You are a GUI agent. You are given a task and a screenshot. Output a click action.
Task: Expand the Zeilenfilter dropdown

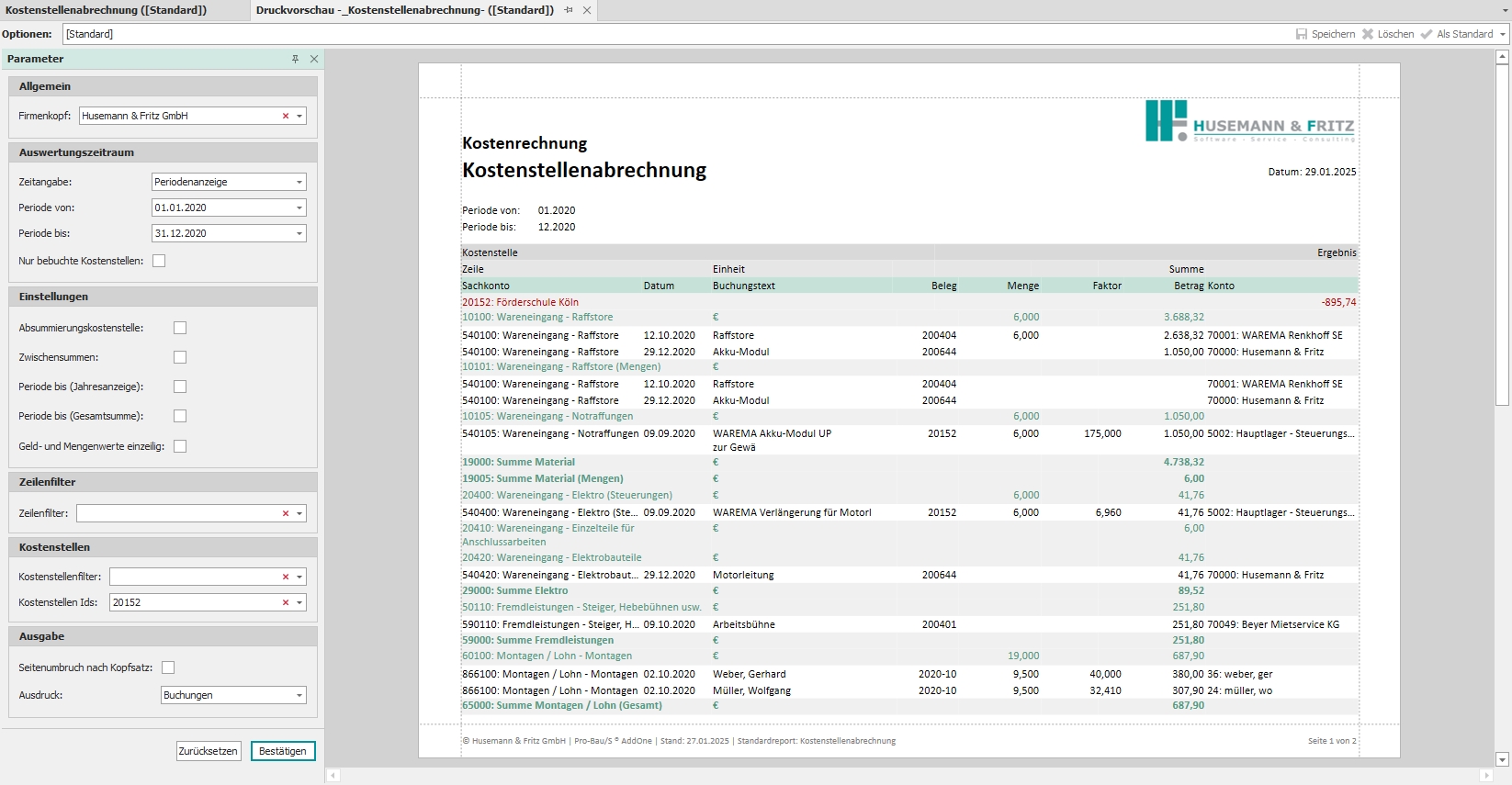299,513
